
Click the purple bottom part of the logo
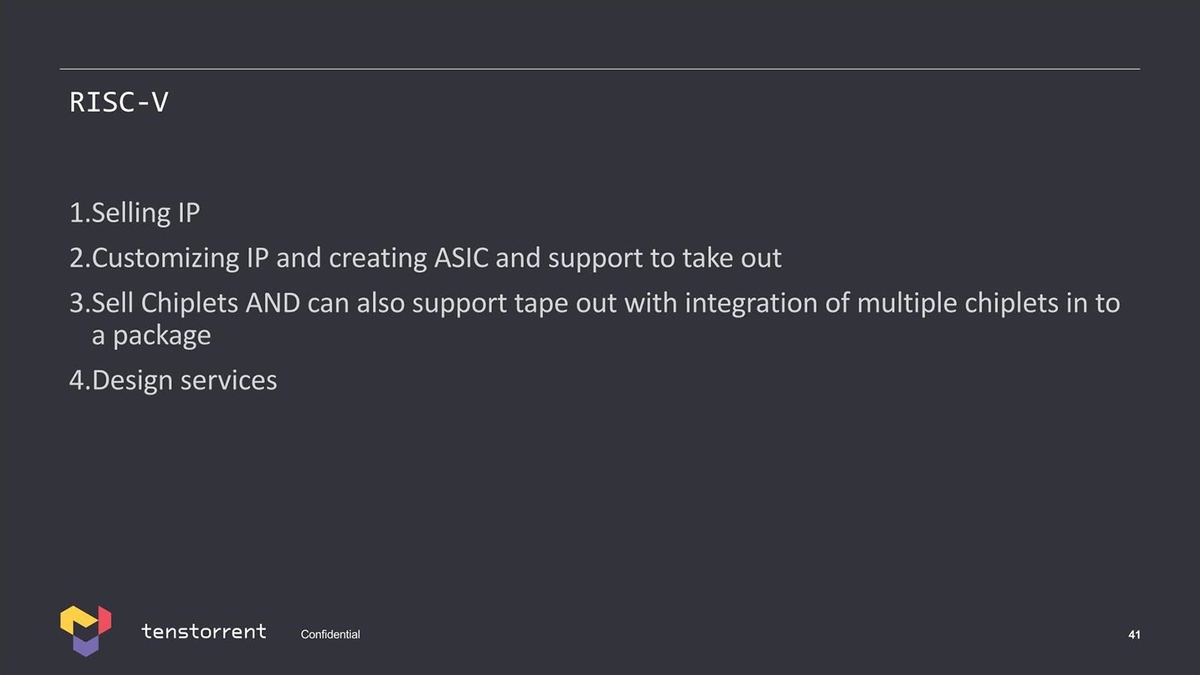coord(86,645)
